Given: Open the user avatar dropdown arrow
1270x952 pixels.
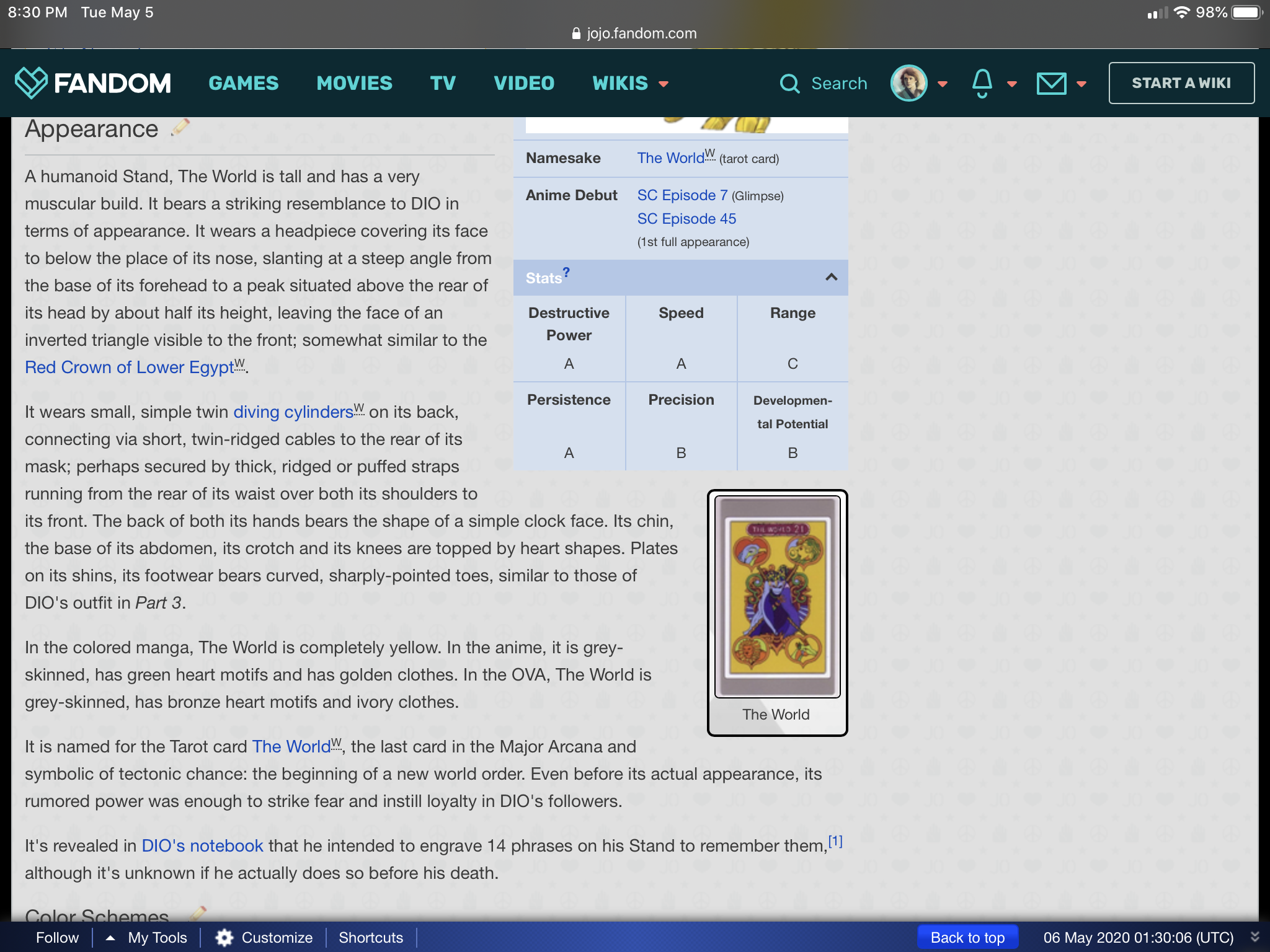Looking at the screenshot, I should 943,84.
